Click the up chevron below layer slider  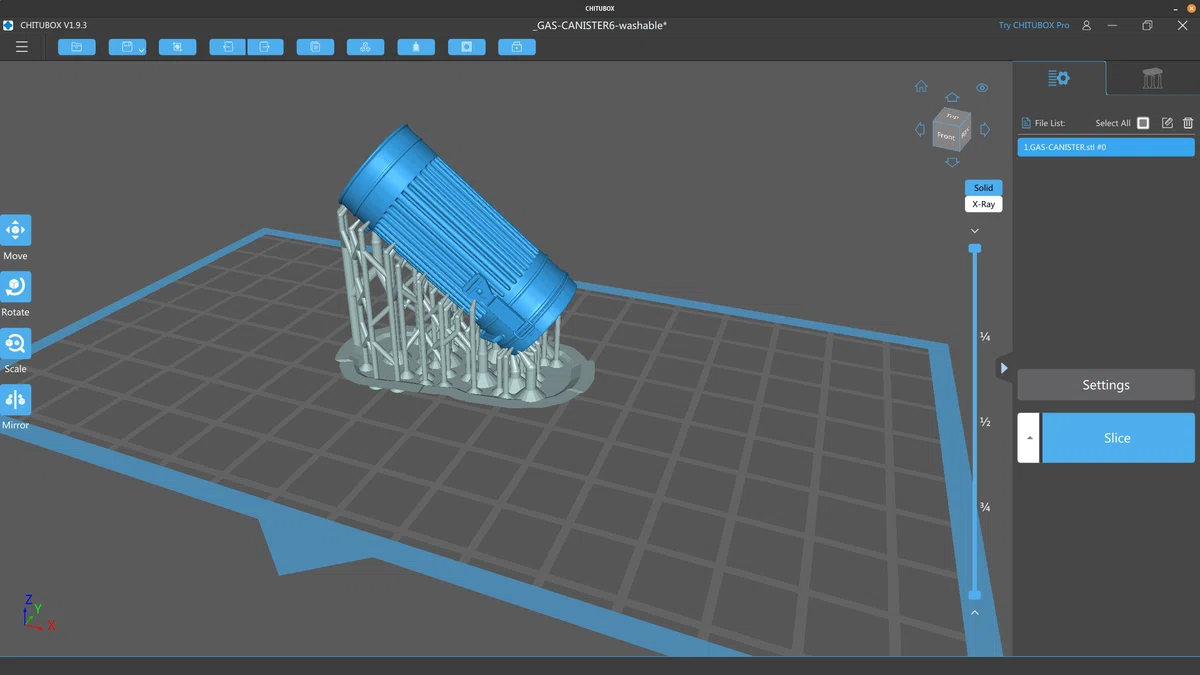tap(975, 612)
